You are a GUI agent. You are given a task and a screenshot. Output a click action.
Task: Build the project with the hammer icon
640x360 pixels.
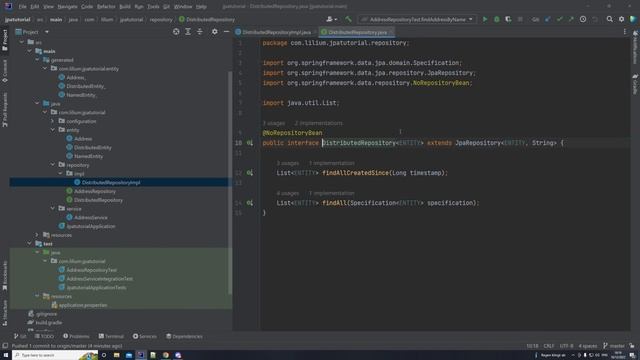pos(348,19)
